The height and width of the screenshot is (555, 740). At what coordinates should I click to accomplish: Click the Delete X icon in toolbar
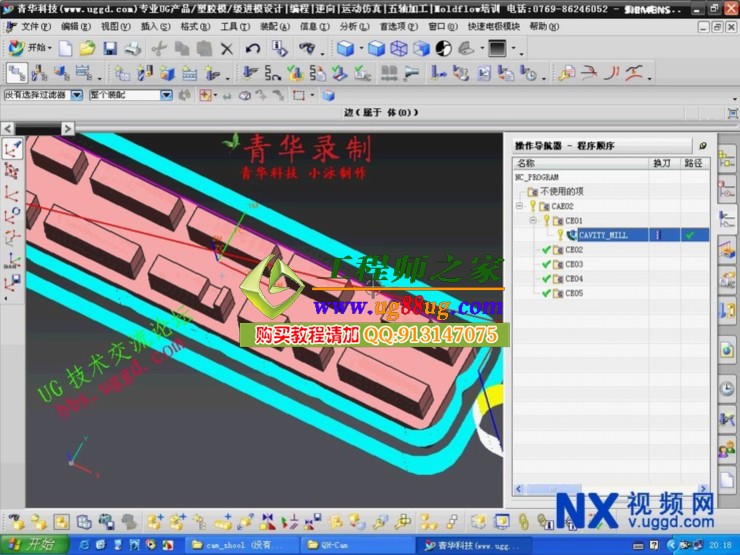point(227,48)
